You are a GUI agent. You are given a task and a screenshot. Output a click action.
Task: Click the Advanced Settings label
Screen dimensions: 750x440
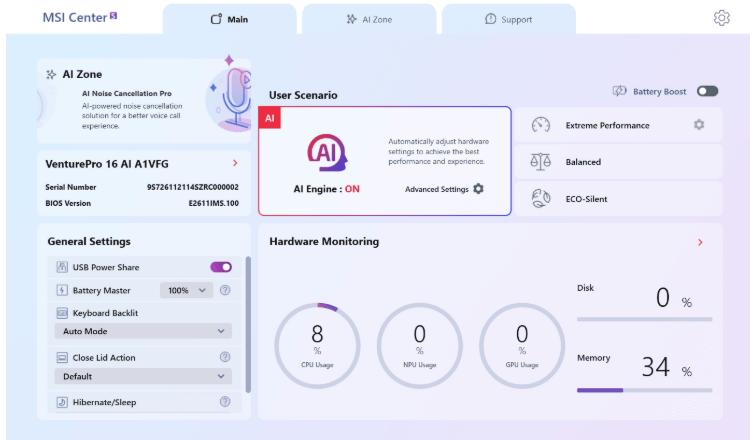click(437, 189)
